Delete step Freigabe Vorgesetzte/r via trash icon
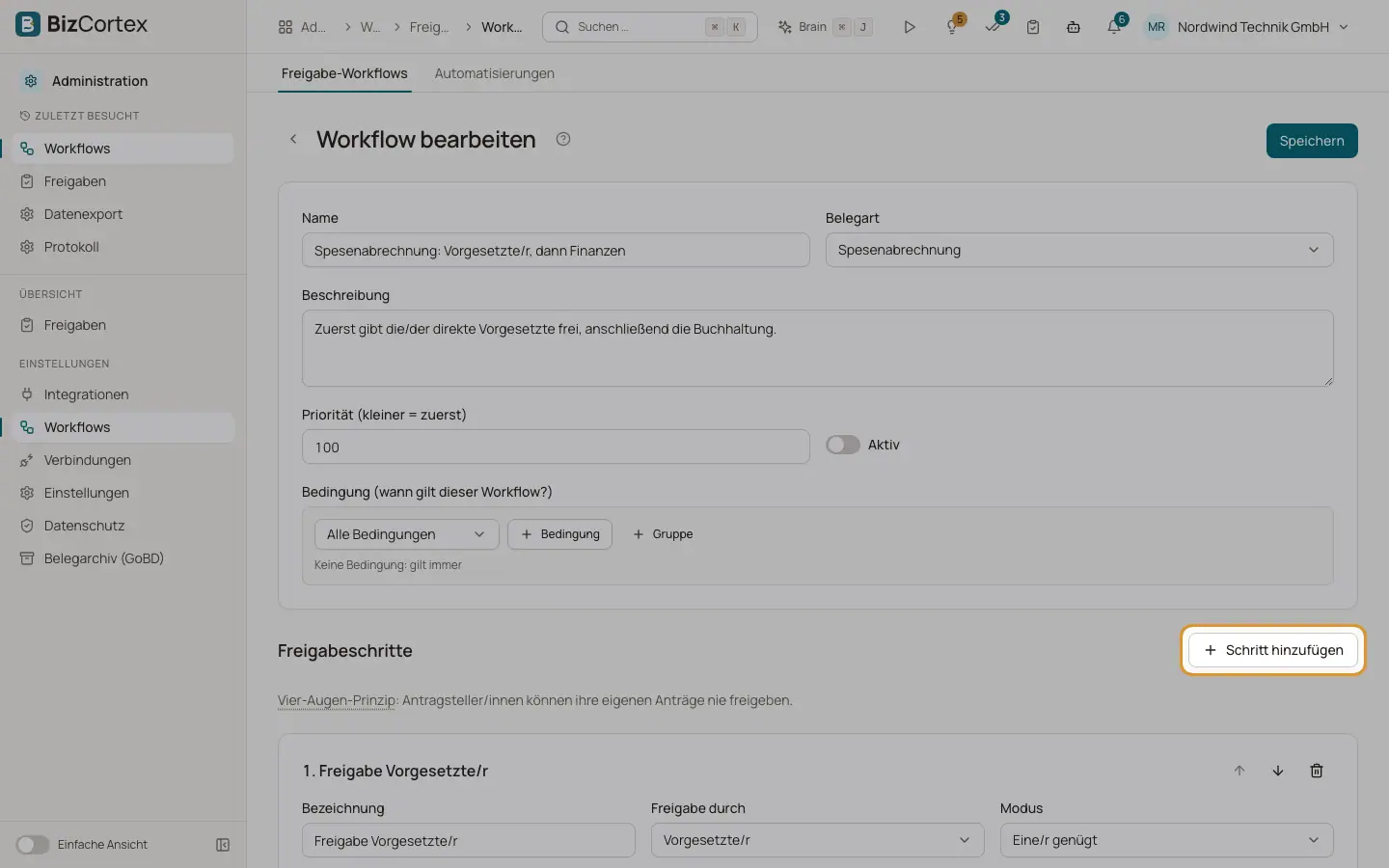Image resolution: width=1389 pixels, height=868 pixels. 1317,771
